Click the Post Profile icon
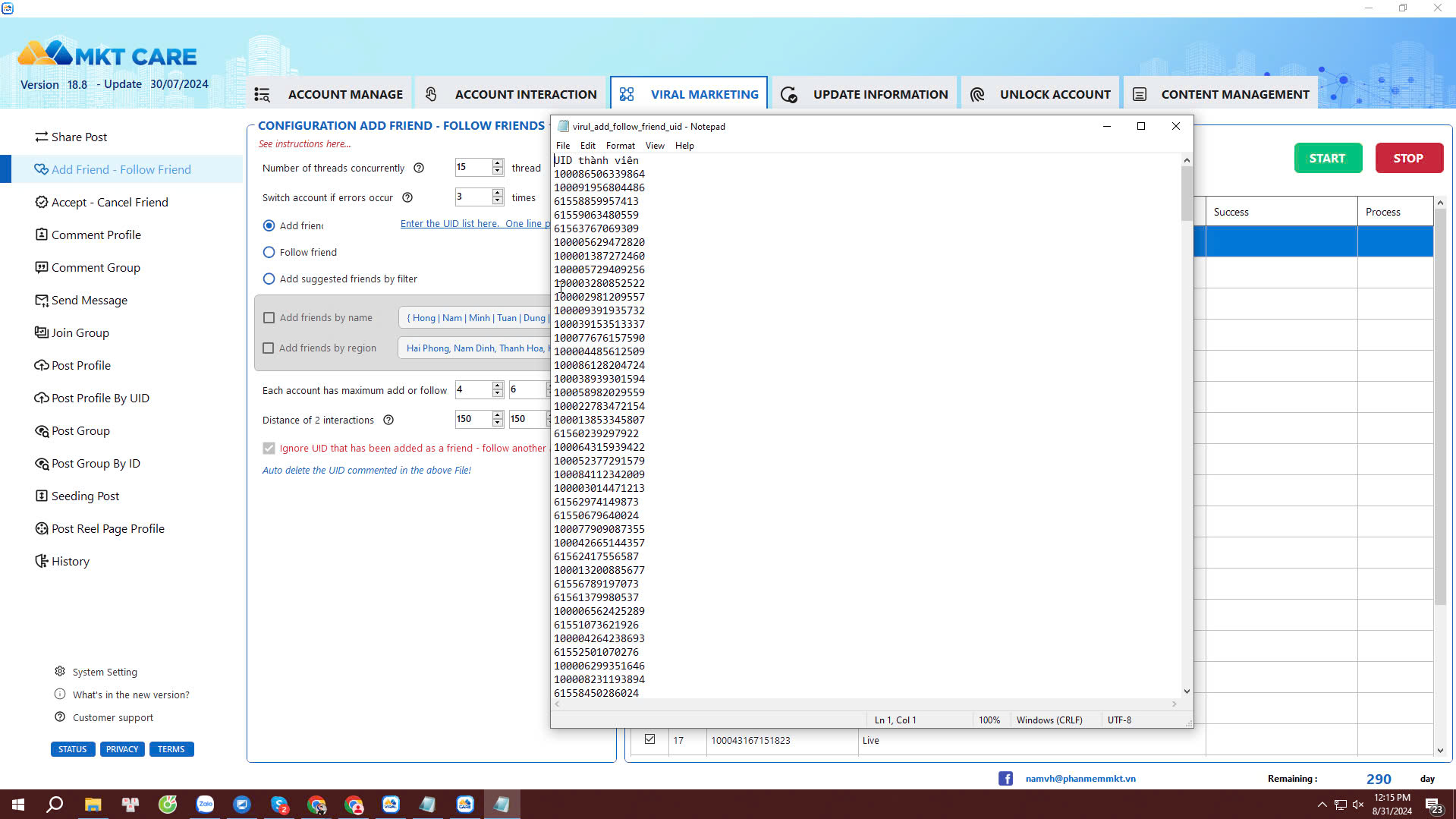Screen dimensions: 1456x819 pyautogui.click(x=42, y=365)
